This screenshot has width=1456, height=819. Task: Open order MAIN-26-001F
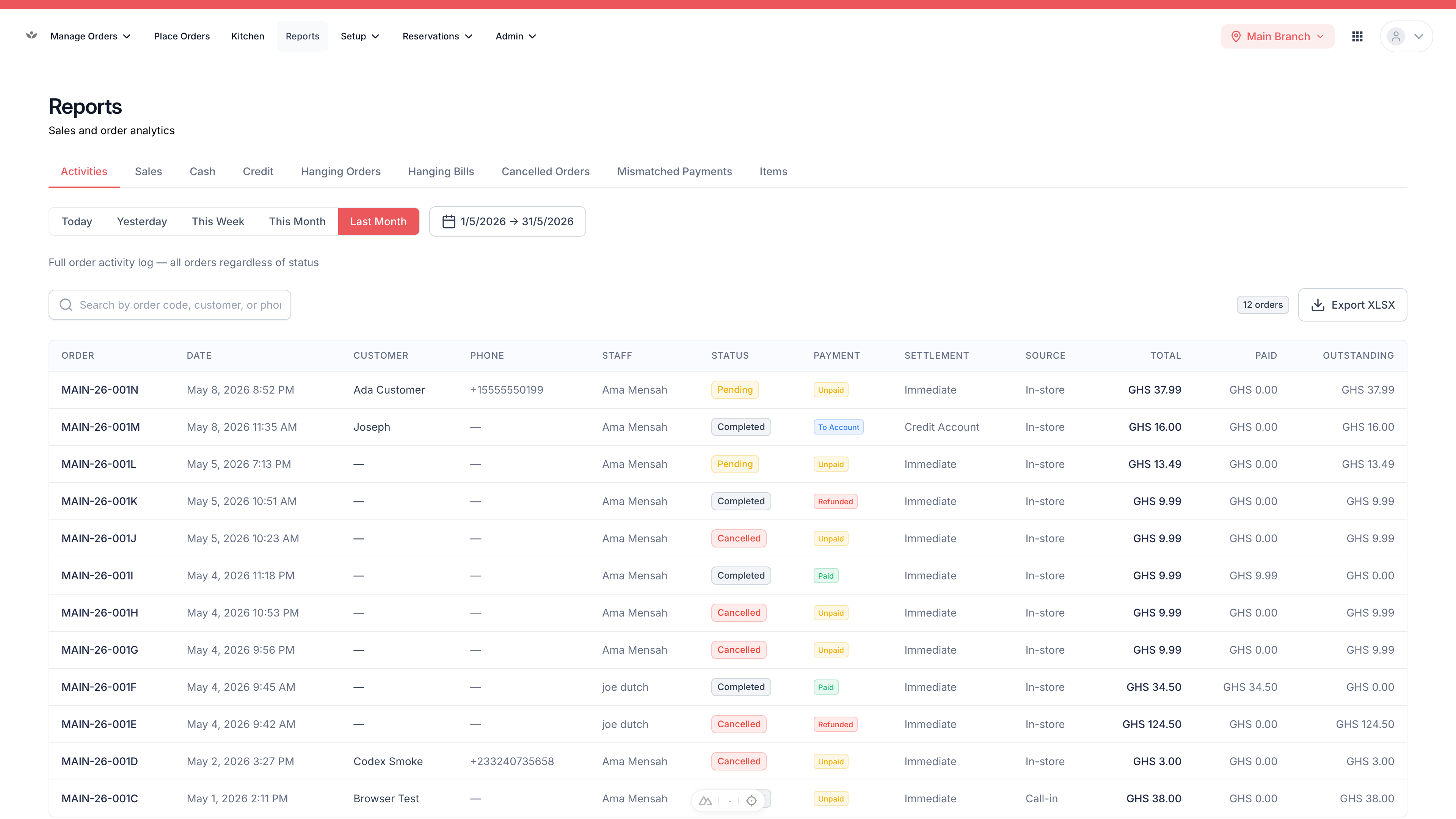[x=99, y=687]
